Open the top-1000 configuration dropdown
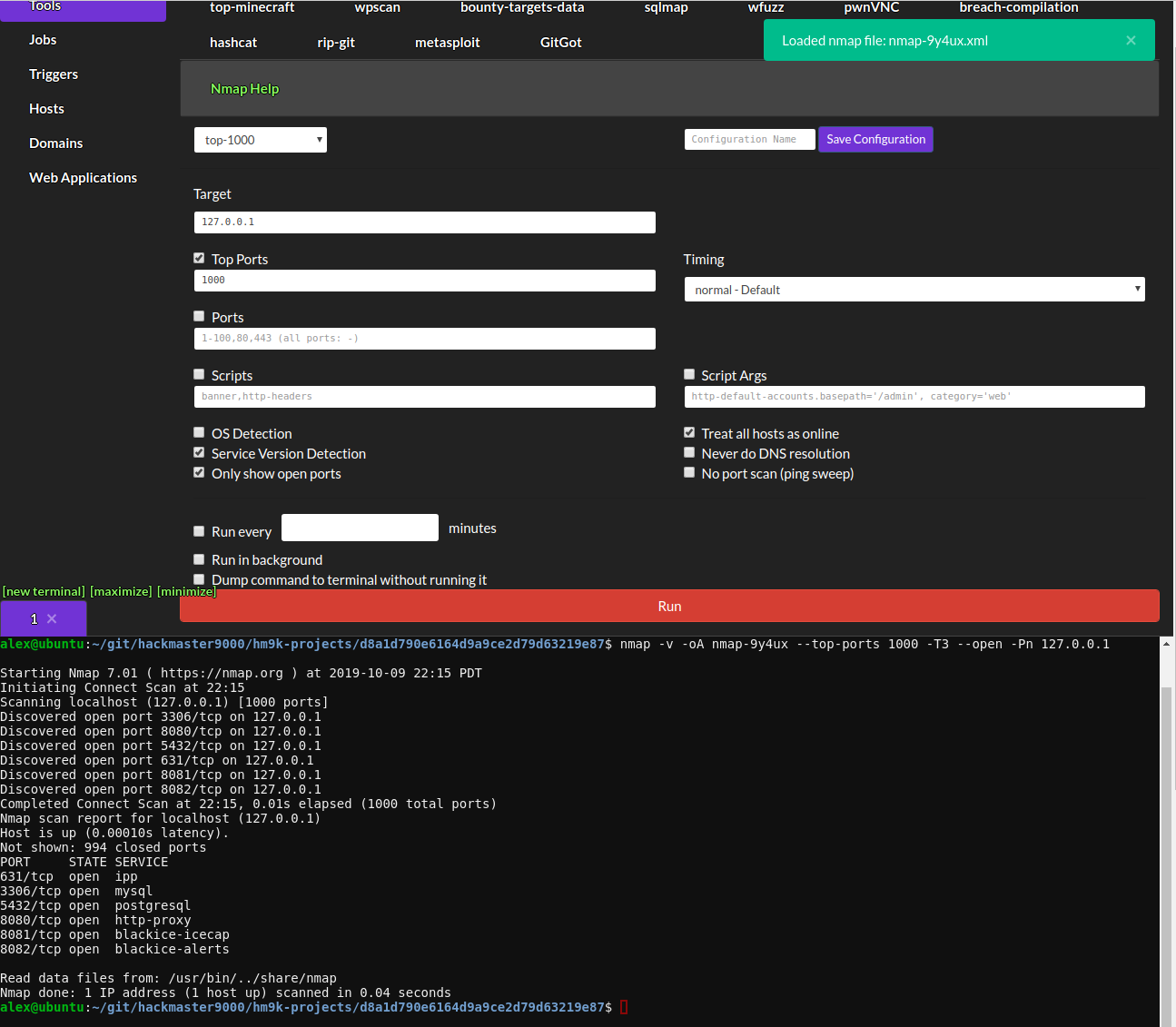Image resolution: width=1176 pixels, height=1027 pixels. [x=261, y=140]
